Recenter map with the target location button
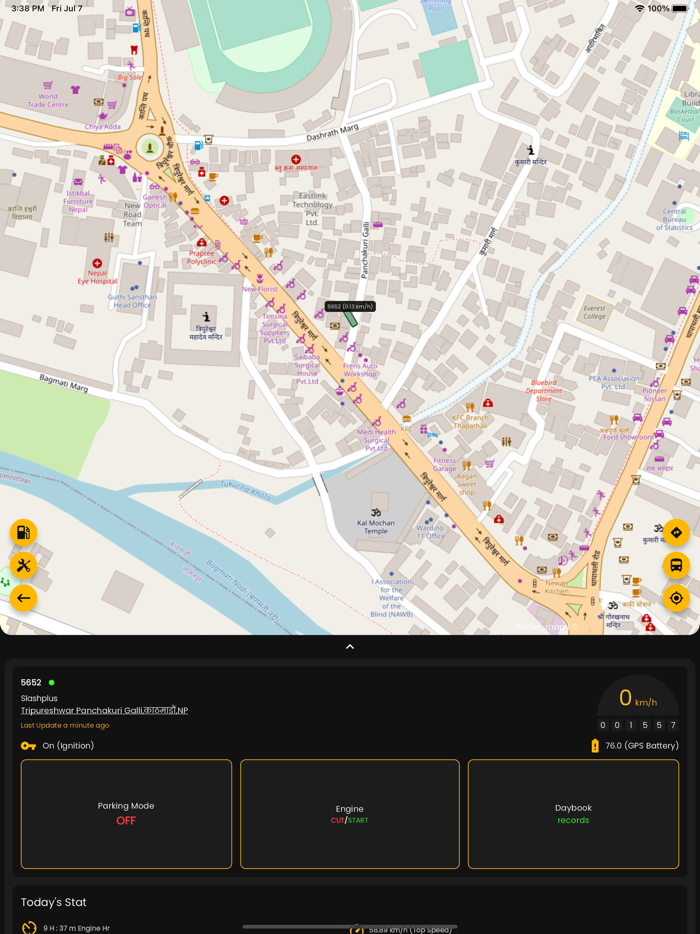This screenshot has width=700, height=934. click(x=676, y=597)
